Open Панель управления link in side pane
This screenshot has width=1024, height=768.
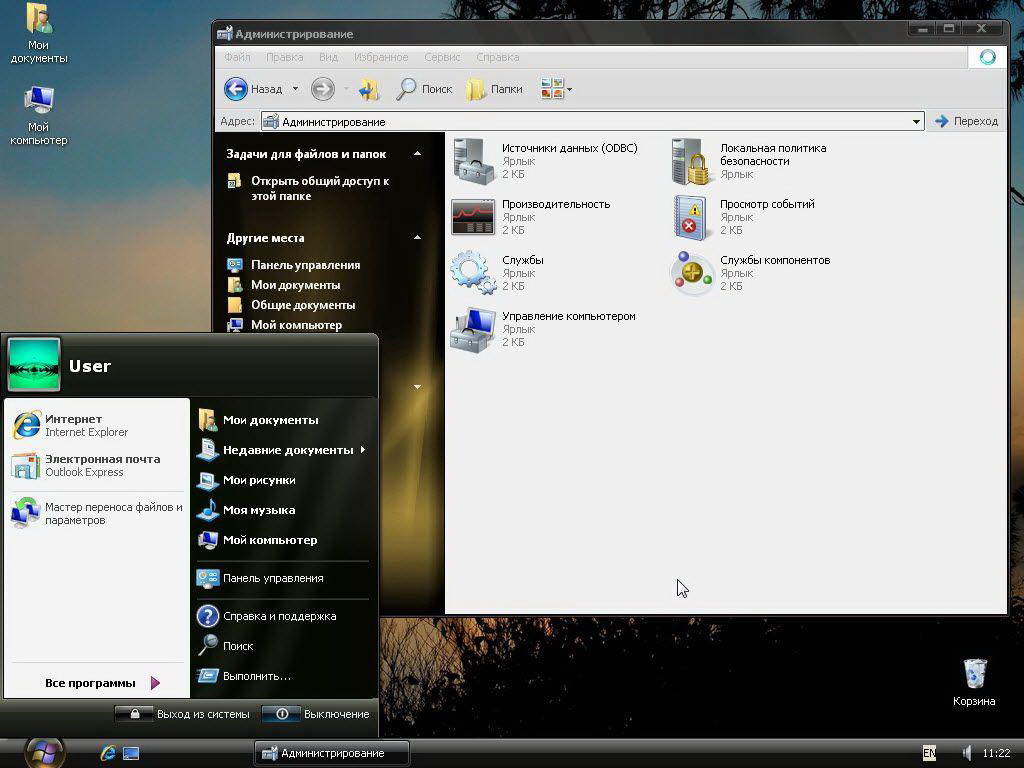click(306, 265)
